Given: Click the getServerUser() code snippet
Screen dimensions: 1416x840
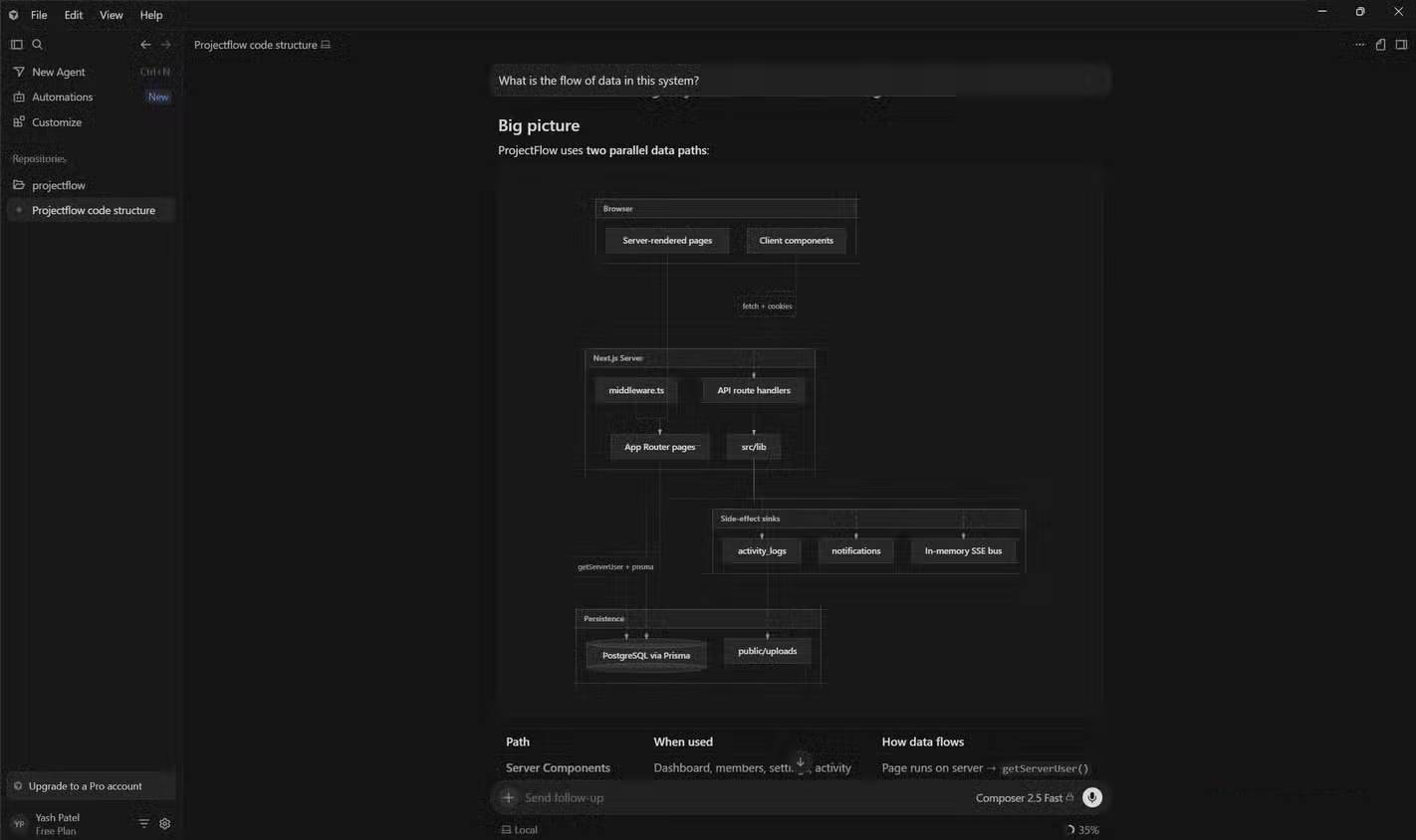Looking at the screenshot, I should [x=1045, y=768].
